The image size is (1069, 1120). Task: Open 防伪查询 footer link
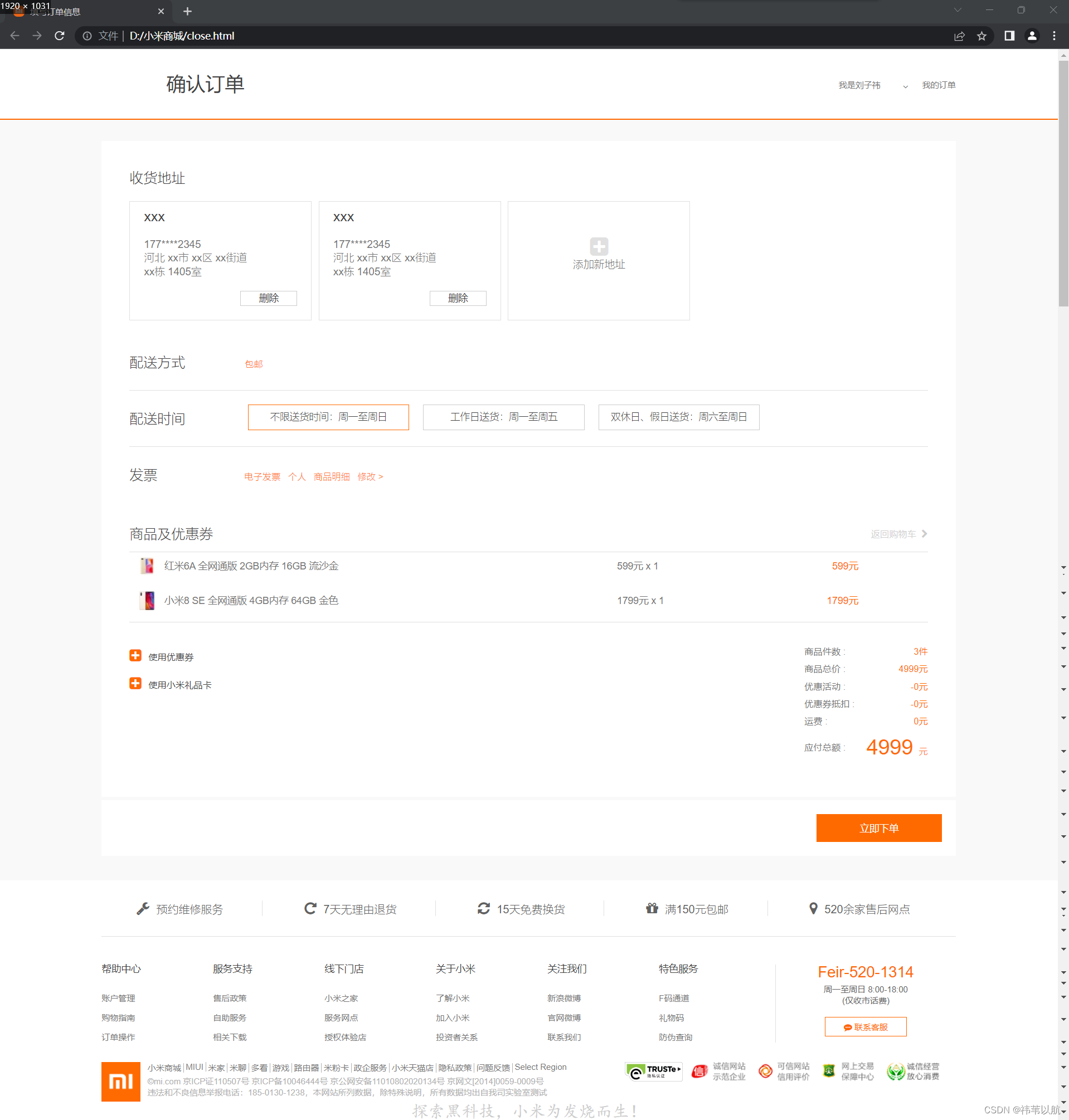coord(676,1037)
